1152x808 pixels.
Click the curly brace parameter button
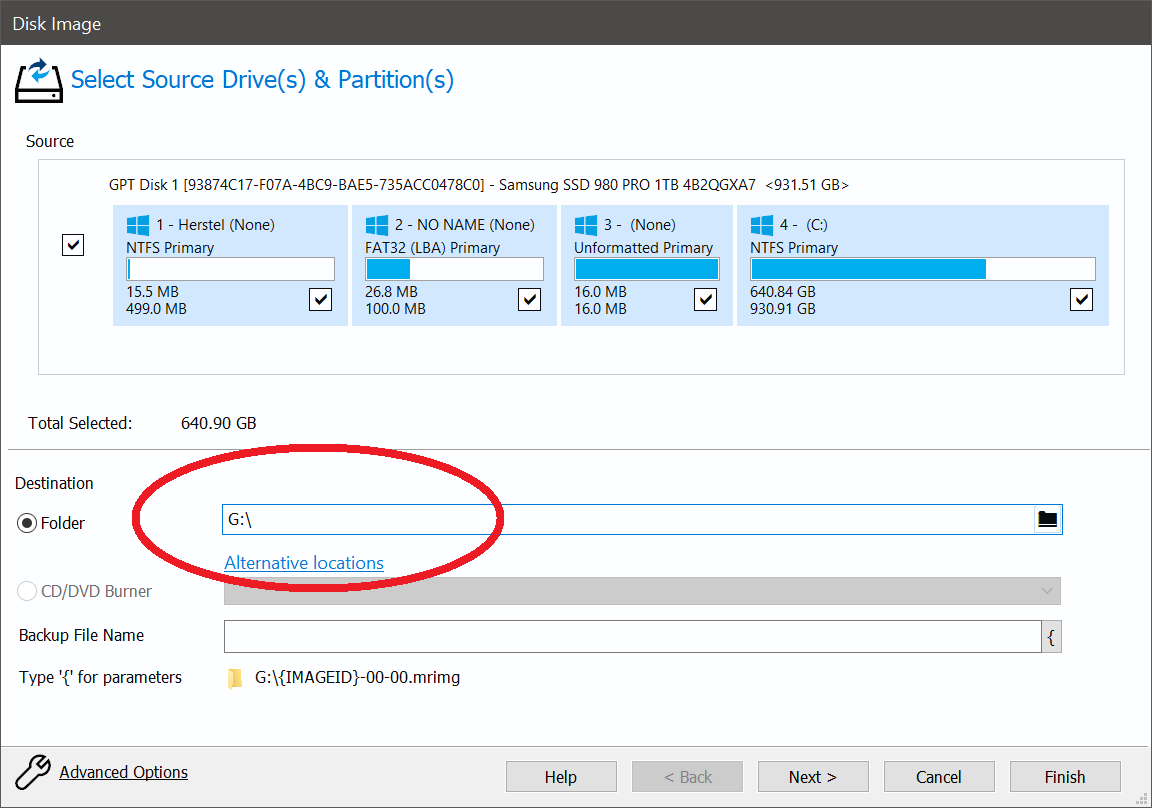pos(1051,636)
